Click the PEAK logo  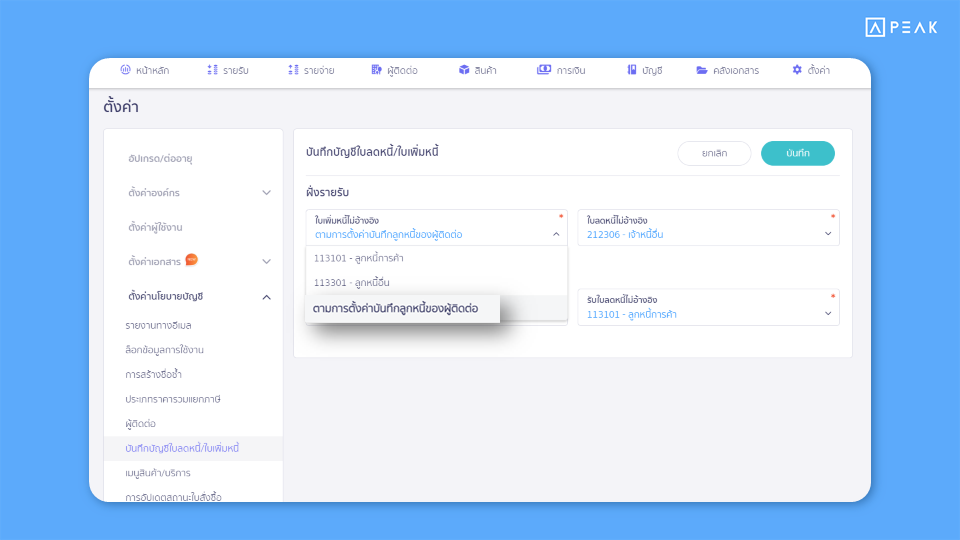(901, 27)
